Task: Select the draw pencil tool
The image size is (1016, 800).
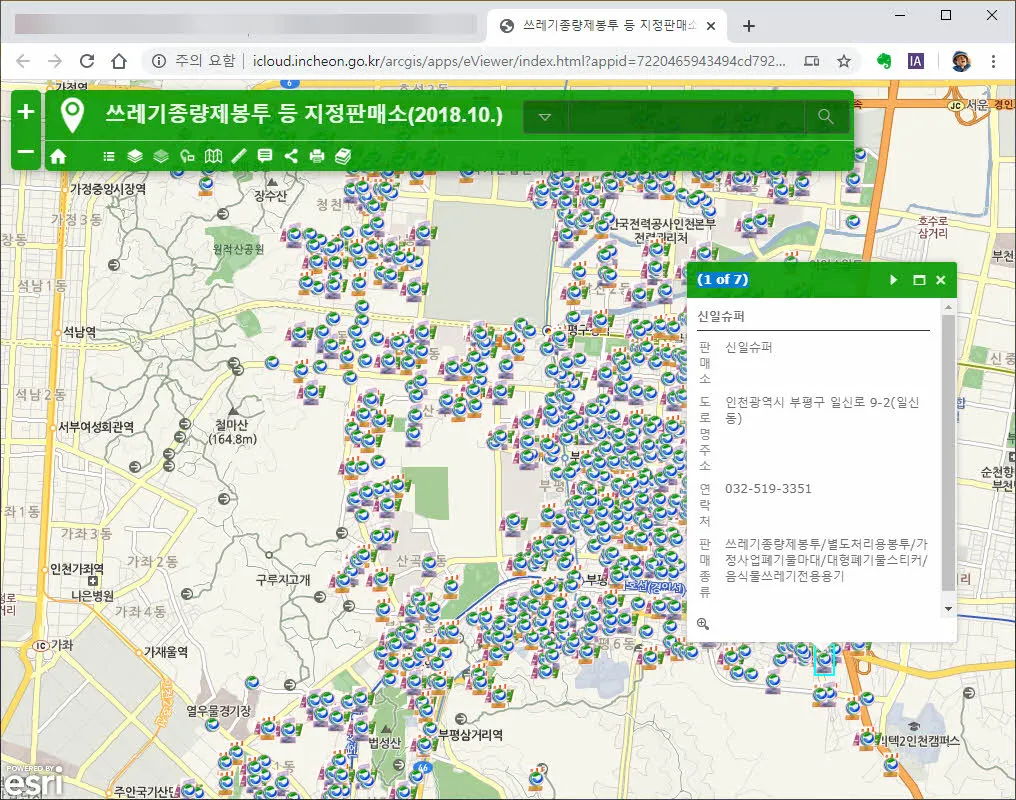Action: (238, 155)
